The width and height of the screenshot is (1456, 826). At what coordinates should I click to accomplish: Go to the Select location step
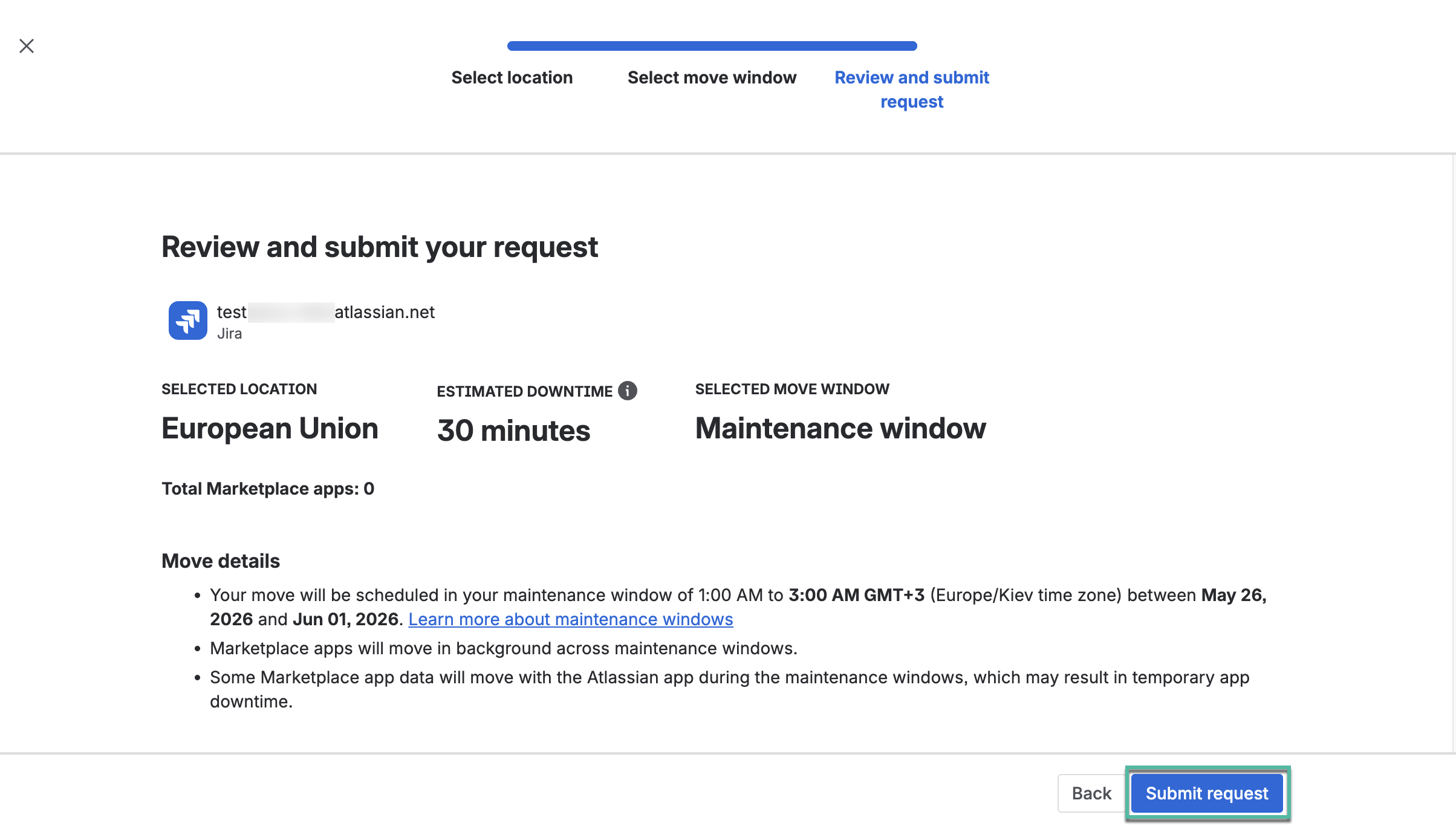click(512, 77)
